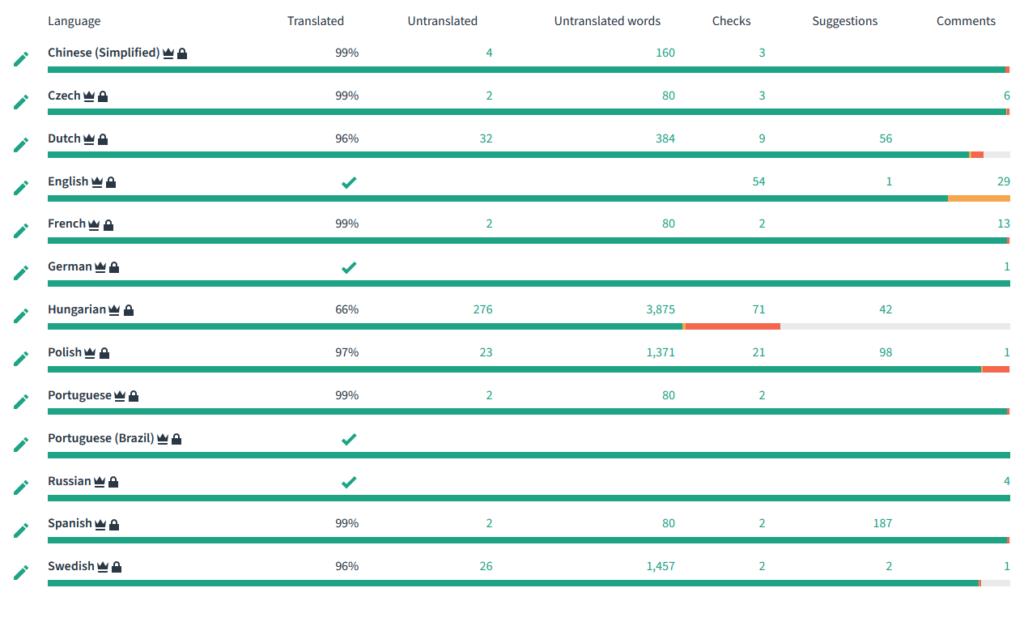Click the crown icon next to Russian
This screenshot has width=1024, height=622.
click(x=99, y=482)
